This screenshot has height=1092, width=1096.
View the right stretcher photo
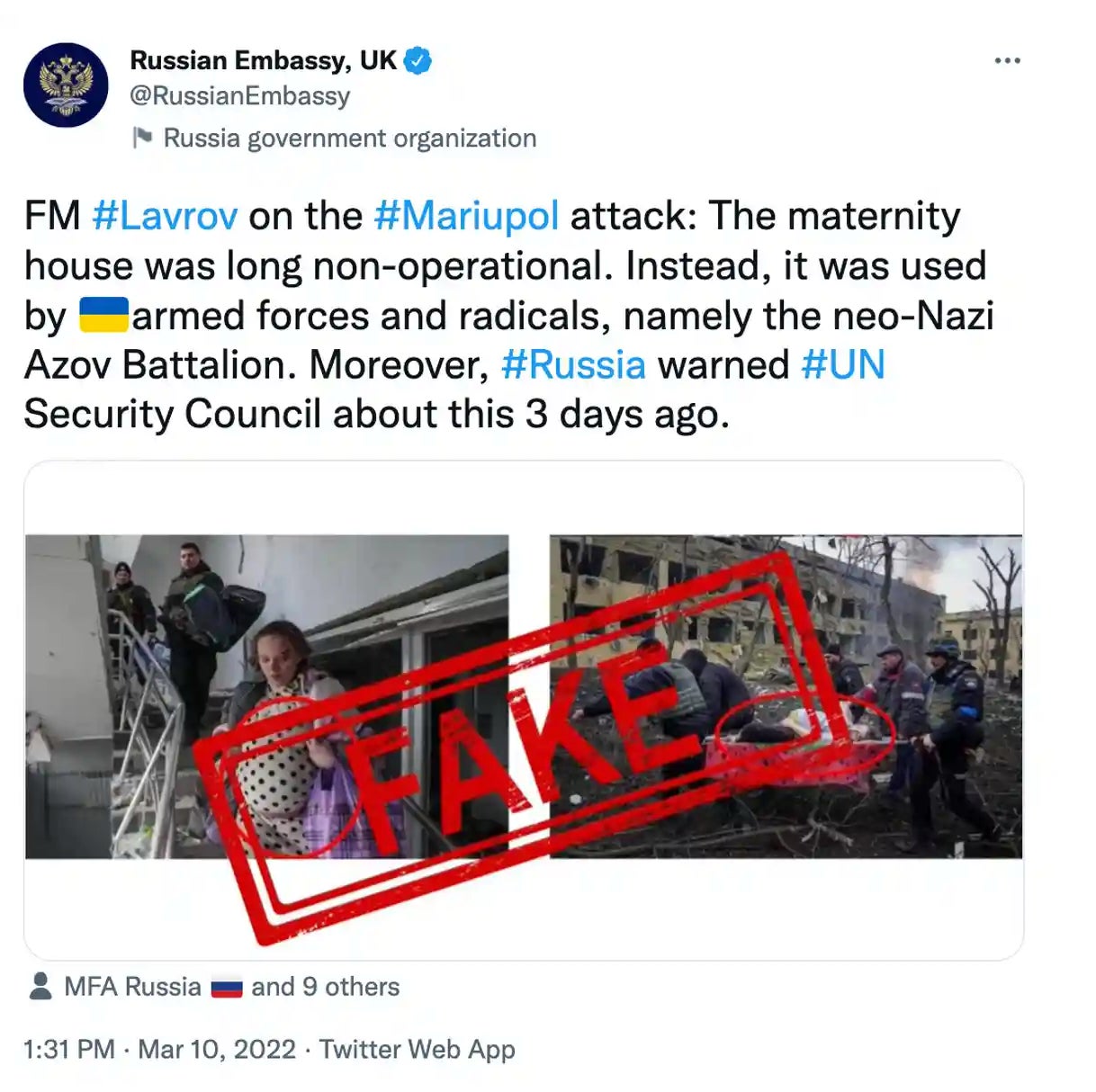click(786, 697)
